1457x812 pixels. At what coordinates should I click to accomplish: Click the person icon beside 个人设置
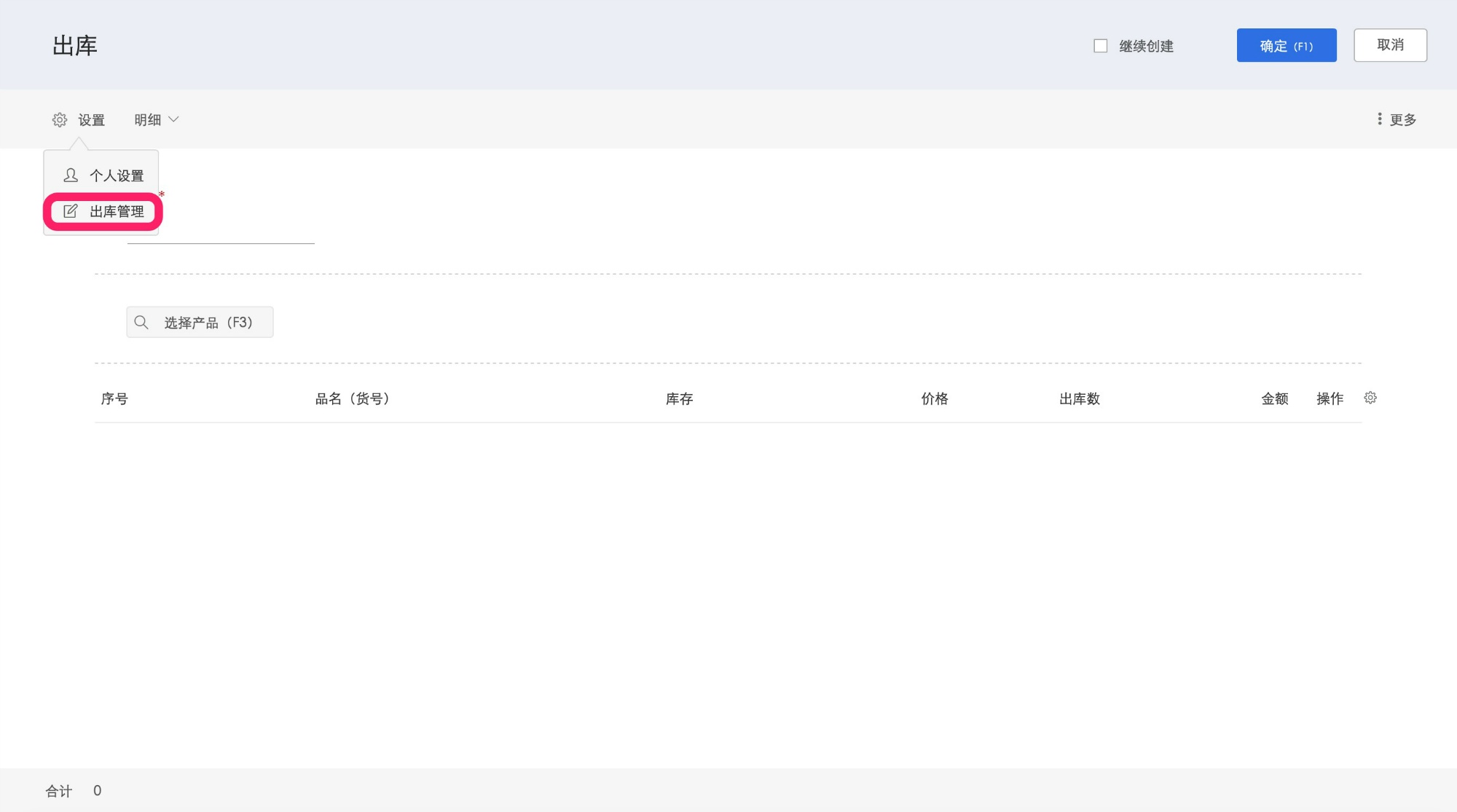71,176
